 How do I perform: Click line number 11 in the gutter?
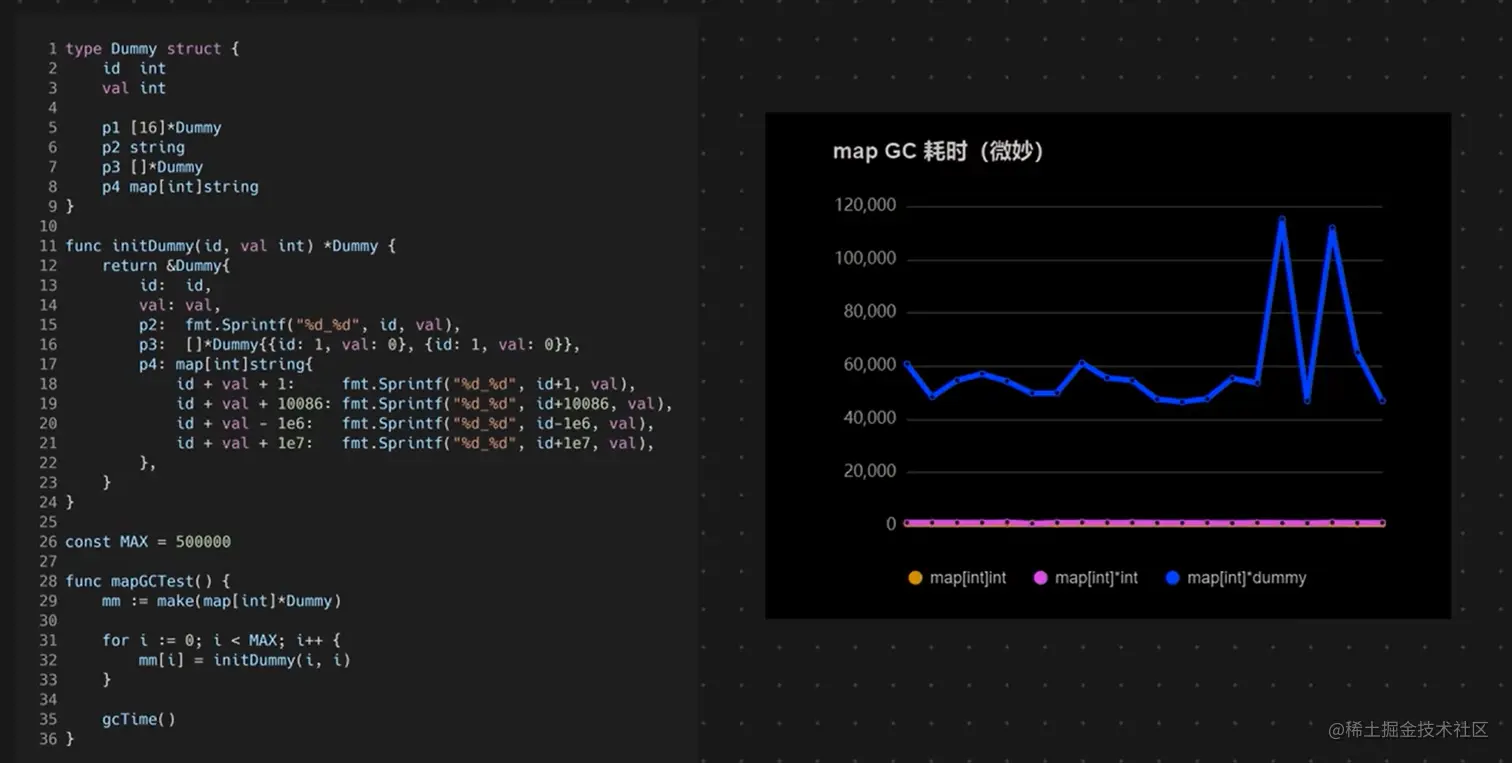point(48,245)
